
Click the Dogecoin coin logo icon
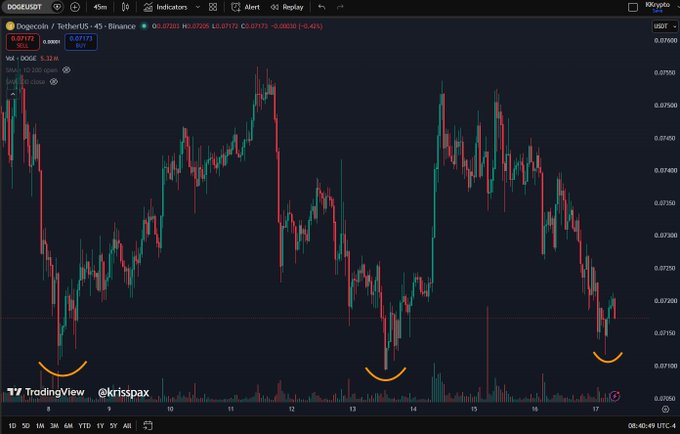10,26
